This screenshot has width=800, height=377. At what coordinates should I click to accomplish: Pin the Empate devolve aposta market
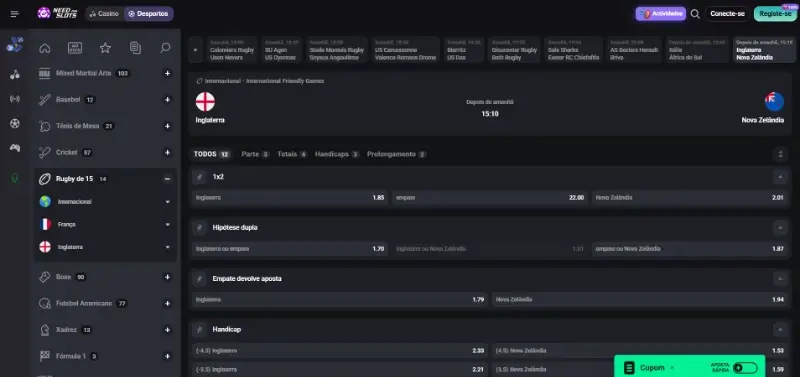point(200,279)
